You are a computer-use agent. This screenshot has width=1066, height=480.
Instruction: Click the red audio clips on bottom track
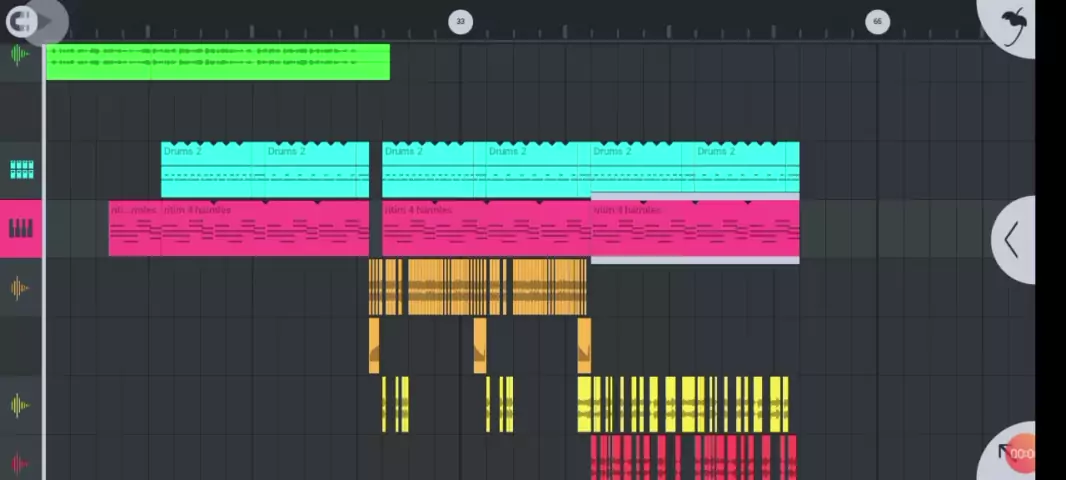click(x=692, y=458)
